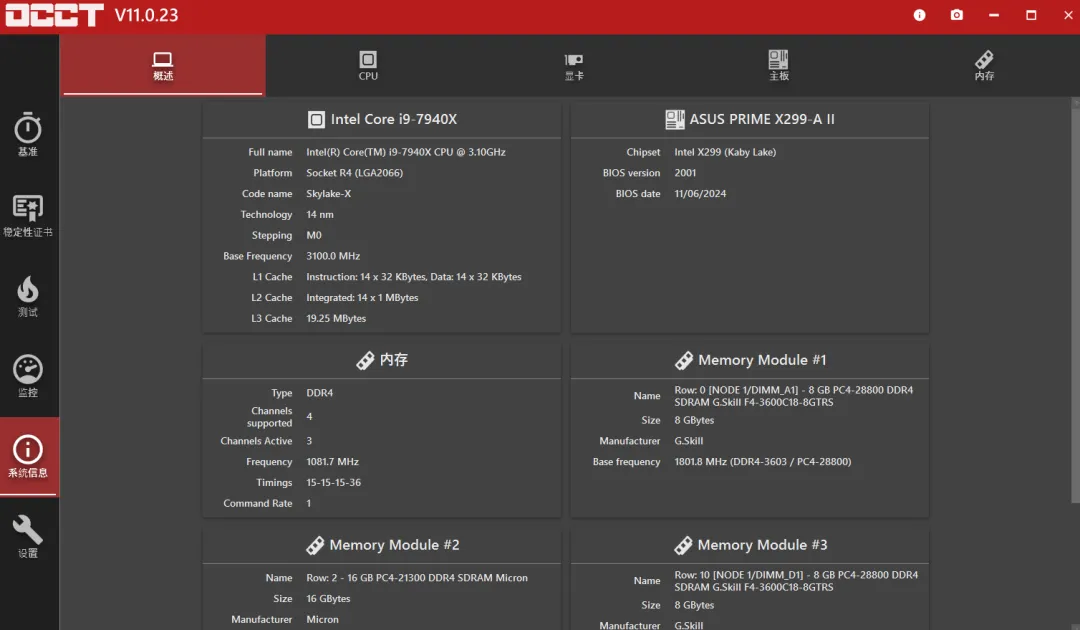Click the 'Socket R4 (LGA2066)' platform value
Viewport: 1080px width, 630px height.
(355, 173)
